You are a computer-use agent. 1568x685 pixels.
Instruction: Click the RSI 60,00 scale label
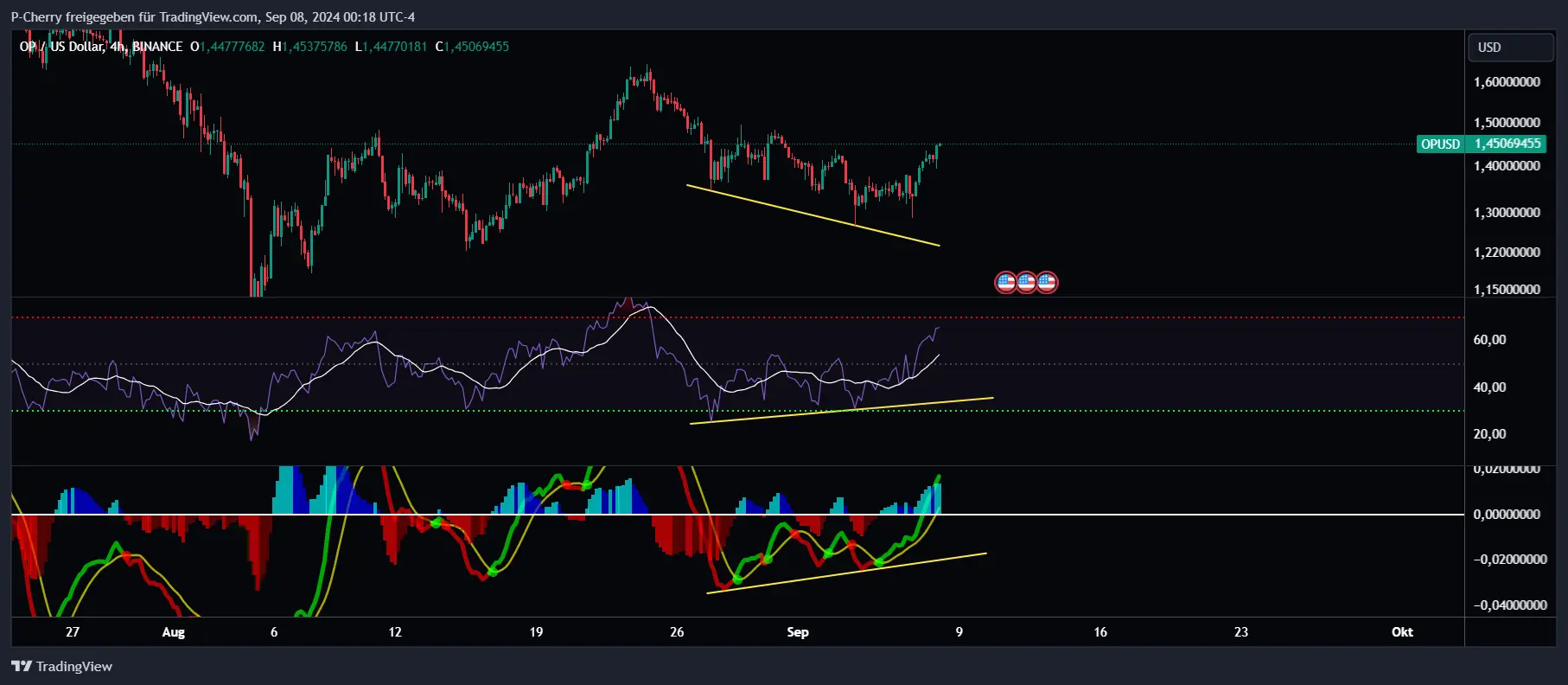pos(1489,340)
